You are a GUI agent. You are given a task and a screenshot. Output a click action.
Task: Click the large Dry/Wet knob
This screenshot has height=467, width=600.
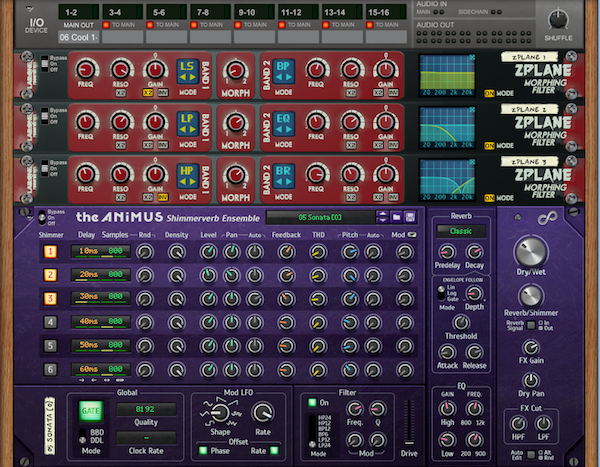[531, 253]
